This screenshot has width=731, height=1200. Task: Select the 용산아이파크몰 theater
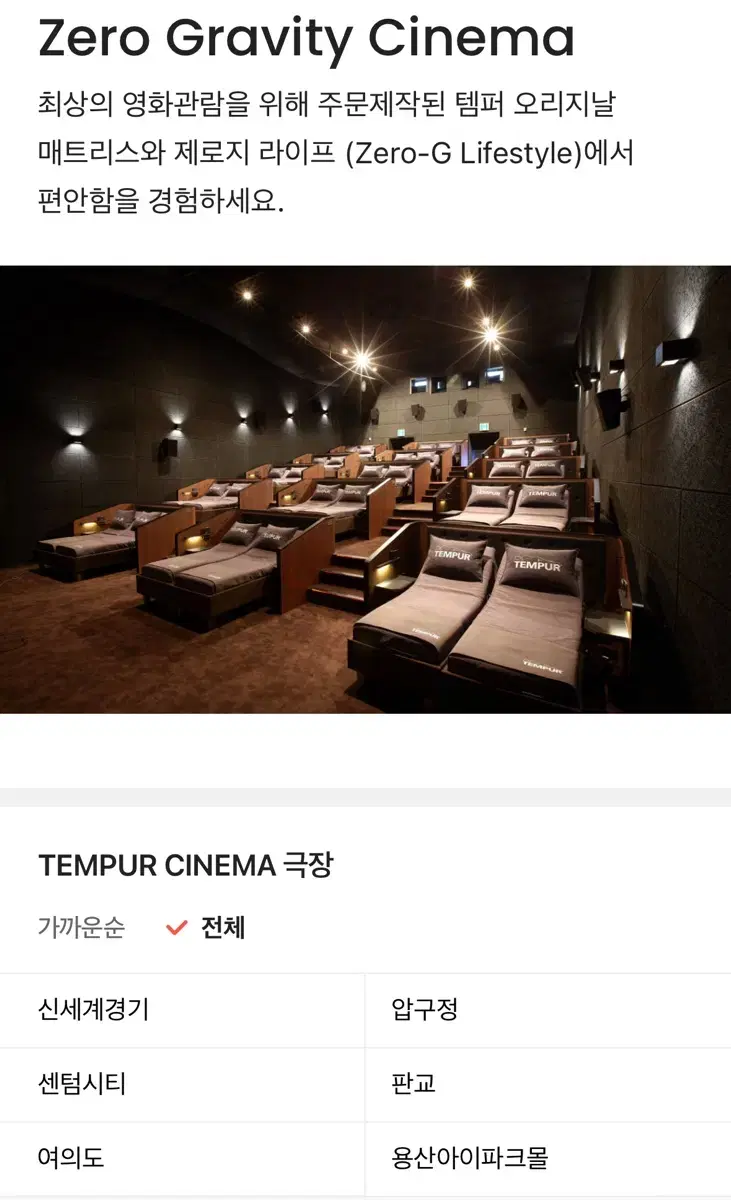coord(548,1158)
